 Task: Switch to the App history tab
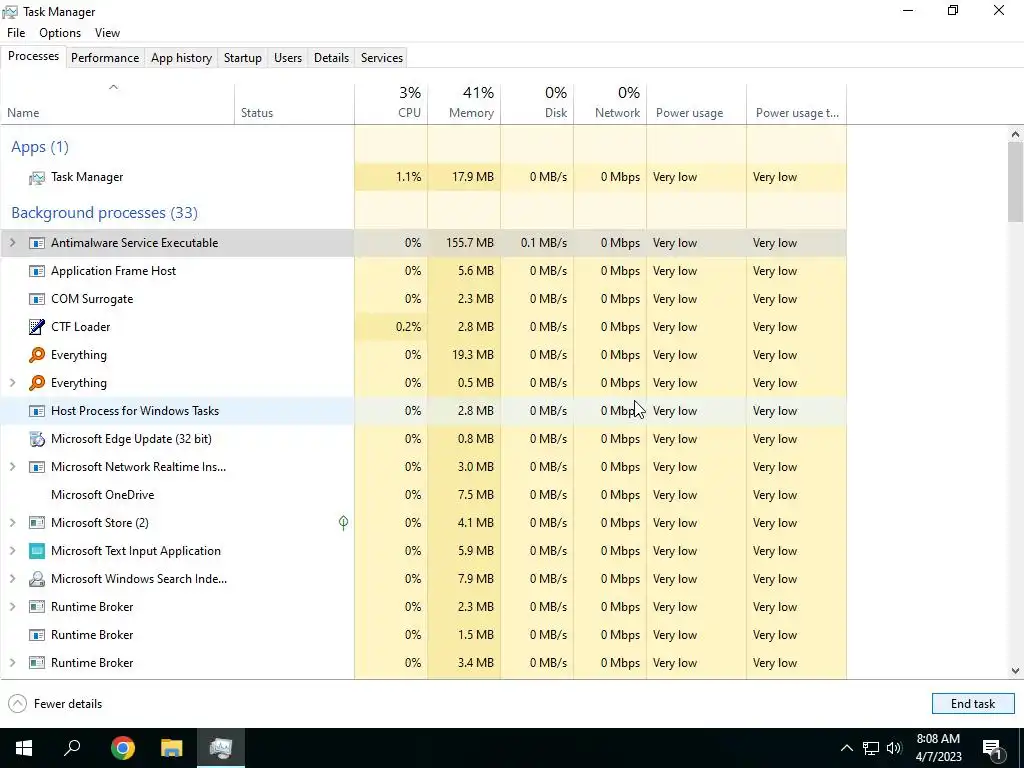point(182,57)
